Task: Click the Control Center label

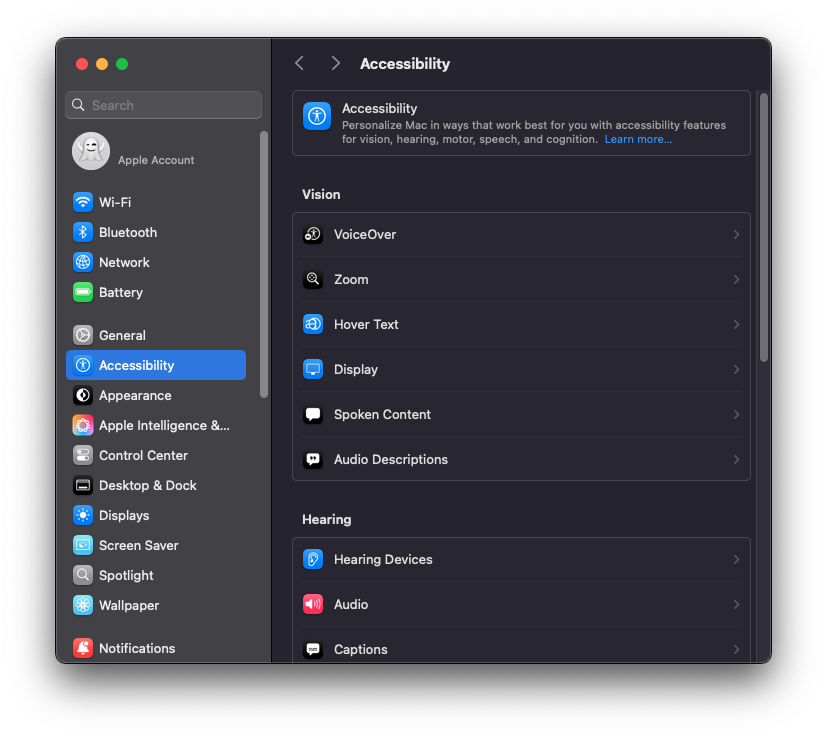Action: [x=143, y=455]
